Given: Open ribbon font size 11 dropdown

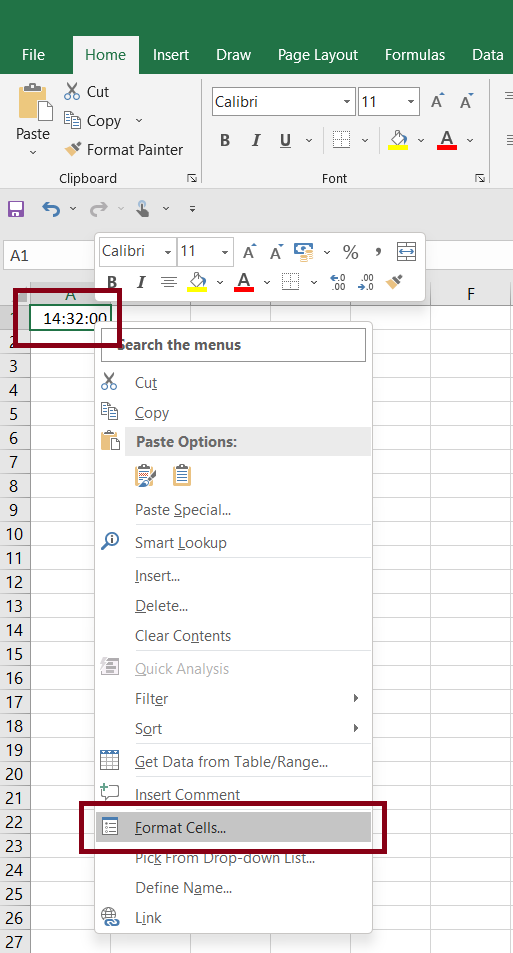Looking at the screenshot, I should [411, 102].
